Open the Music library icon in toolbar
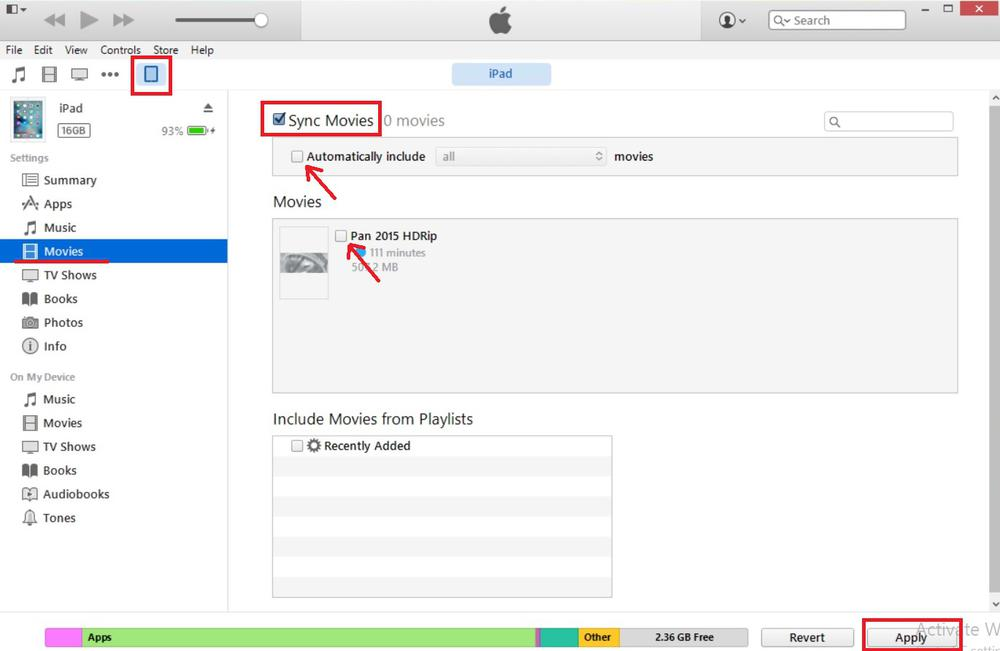Image resolution: width=1000 pixels, height=651 pixels. tap(19, 75)
